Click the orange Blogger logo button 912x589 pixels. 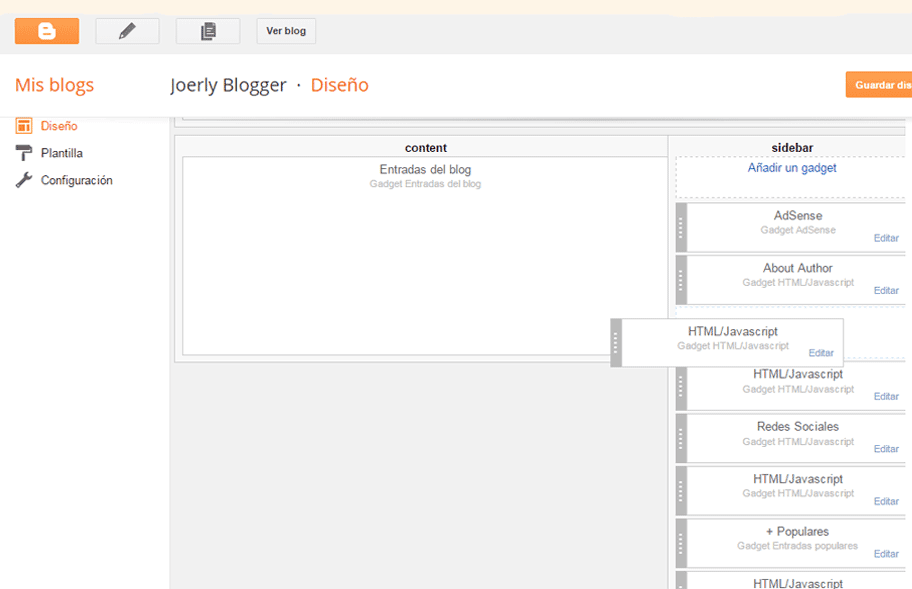tap(47, 31)
